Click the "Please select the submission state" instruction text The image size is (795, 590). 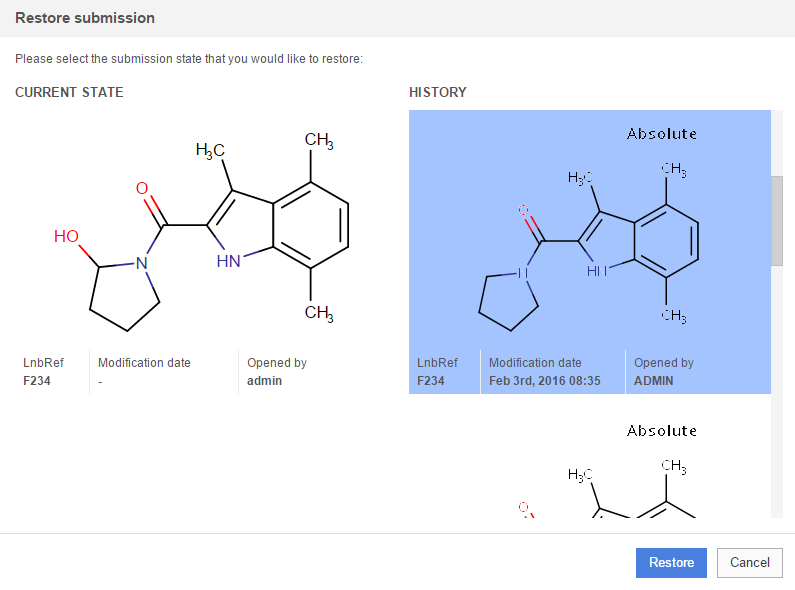189,59
